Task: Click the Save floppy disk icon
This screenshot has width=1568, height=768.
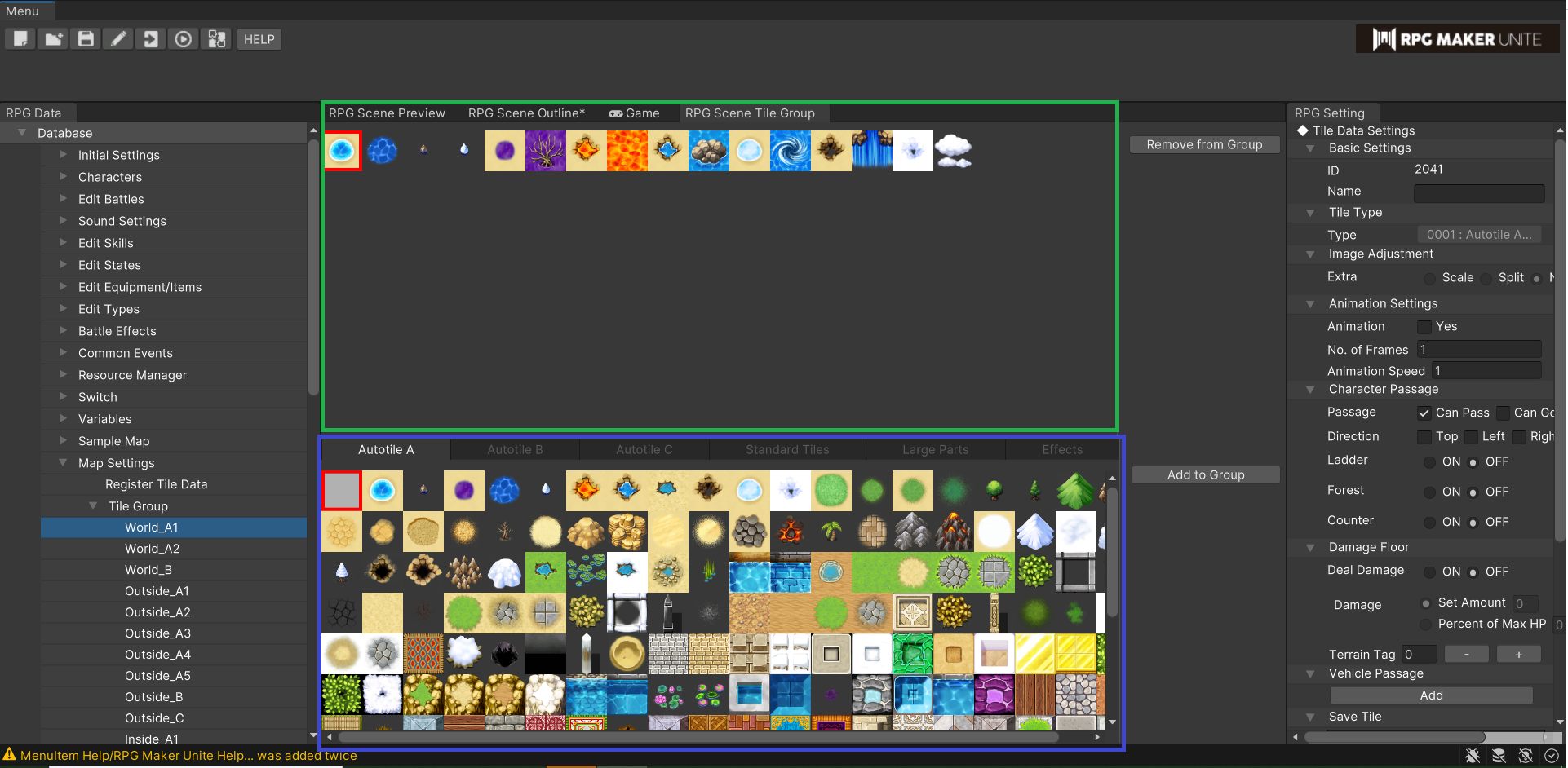Action: tap(86, 39)
